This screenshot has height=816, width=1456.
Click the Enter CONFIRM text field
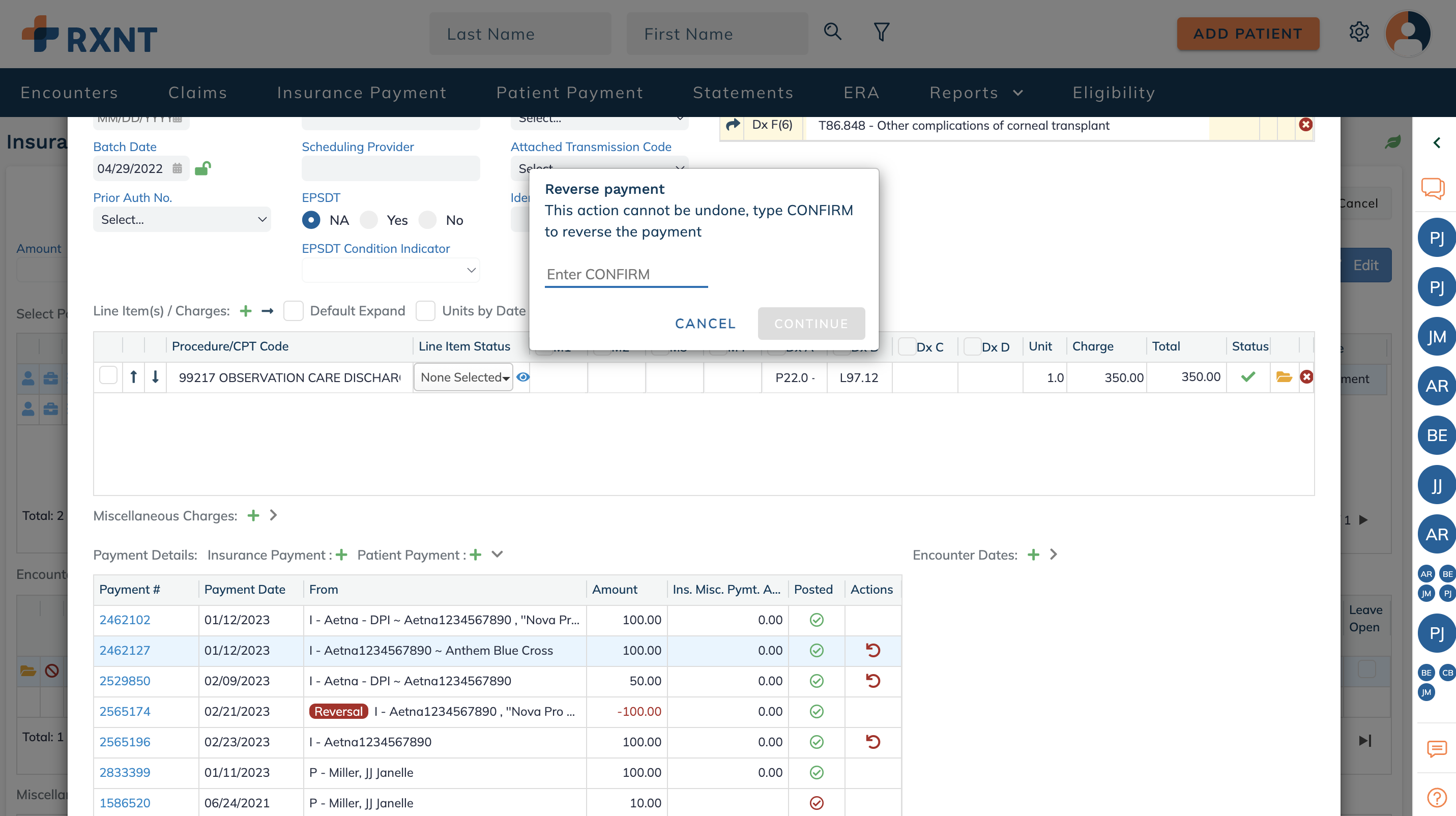point(626,275)
